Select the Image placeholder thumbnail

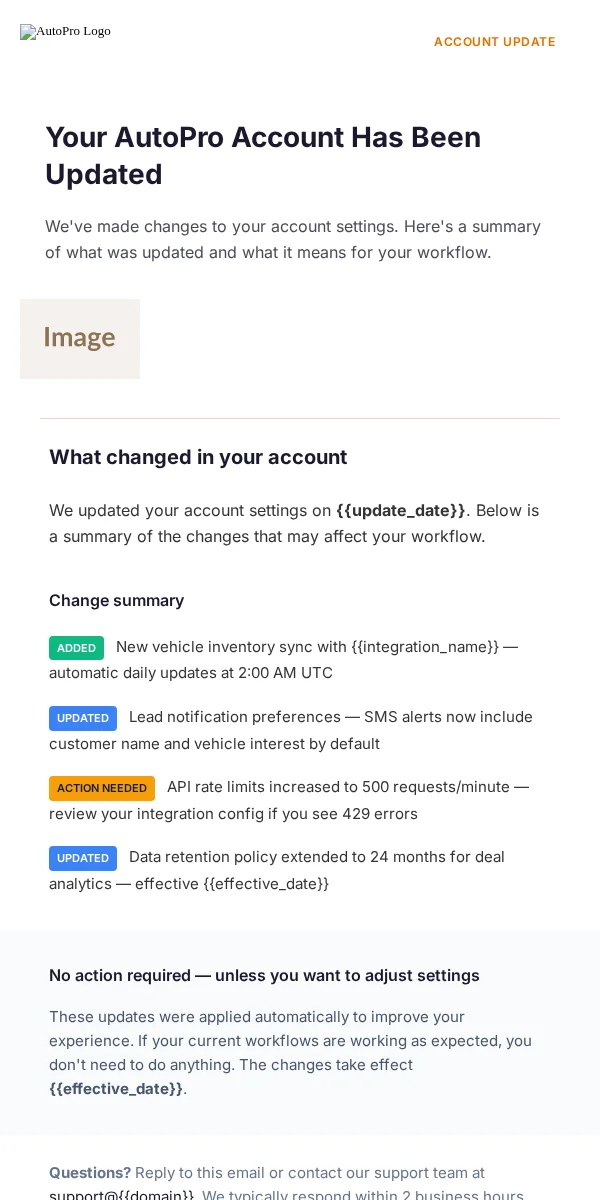coord(80,339)
